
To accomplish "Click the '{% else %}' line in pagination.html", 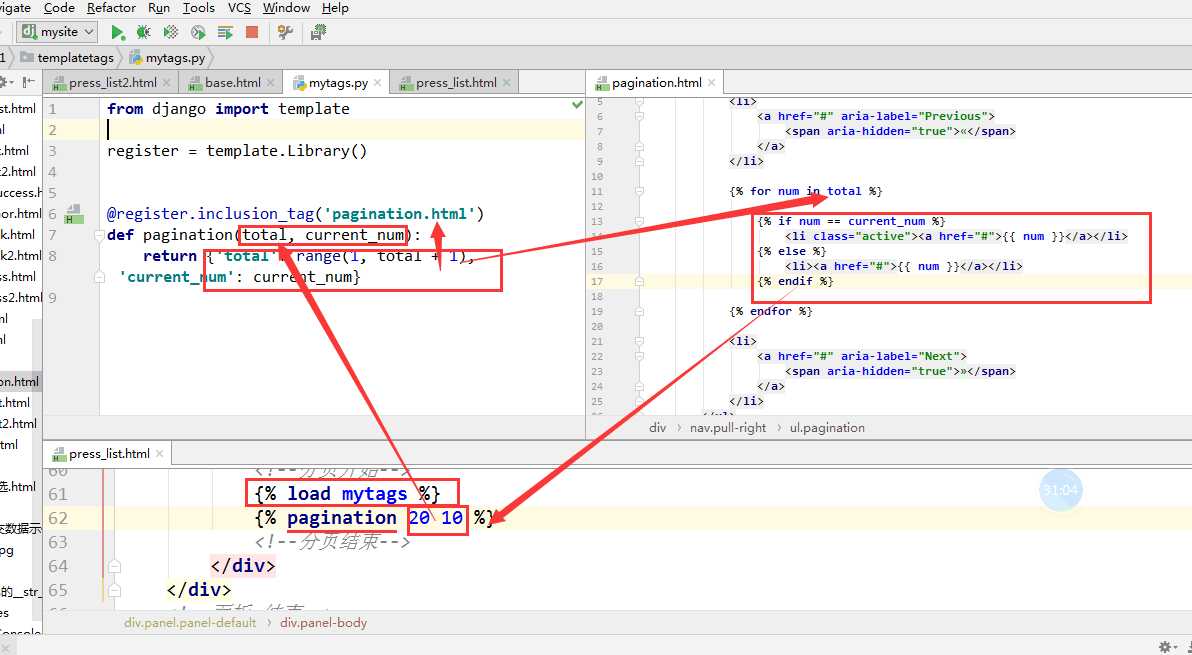I will pos(791,251).
